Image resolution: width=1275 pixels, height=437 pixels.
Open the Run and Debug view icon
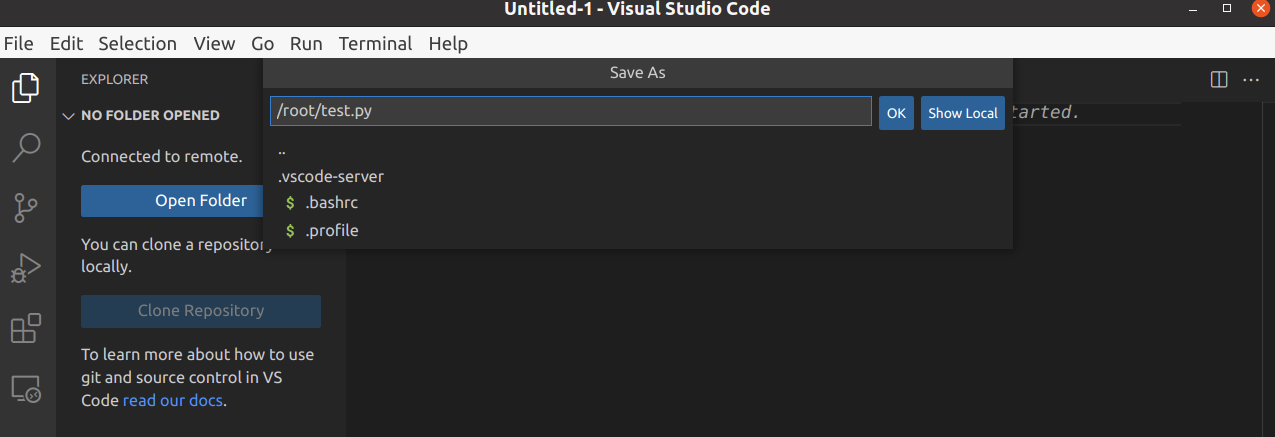coord(26,268)
